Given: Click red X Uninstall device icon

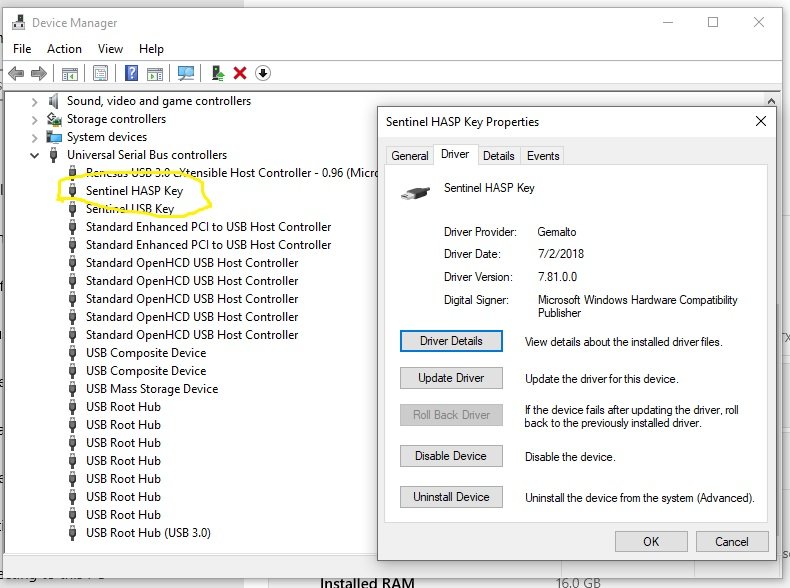Looking at the screenshot, I should pos(240,73).
